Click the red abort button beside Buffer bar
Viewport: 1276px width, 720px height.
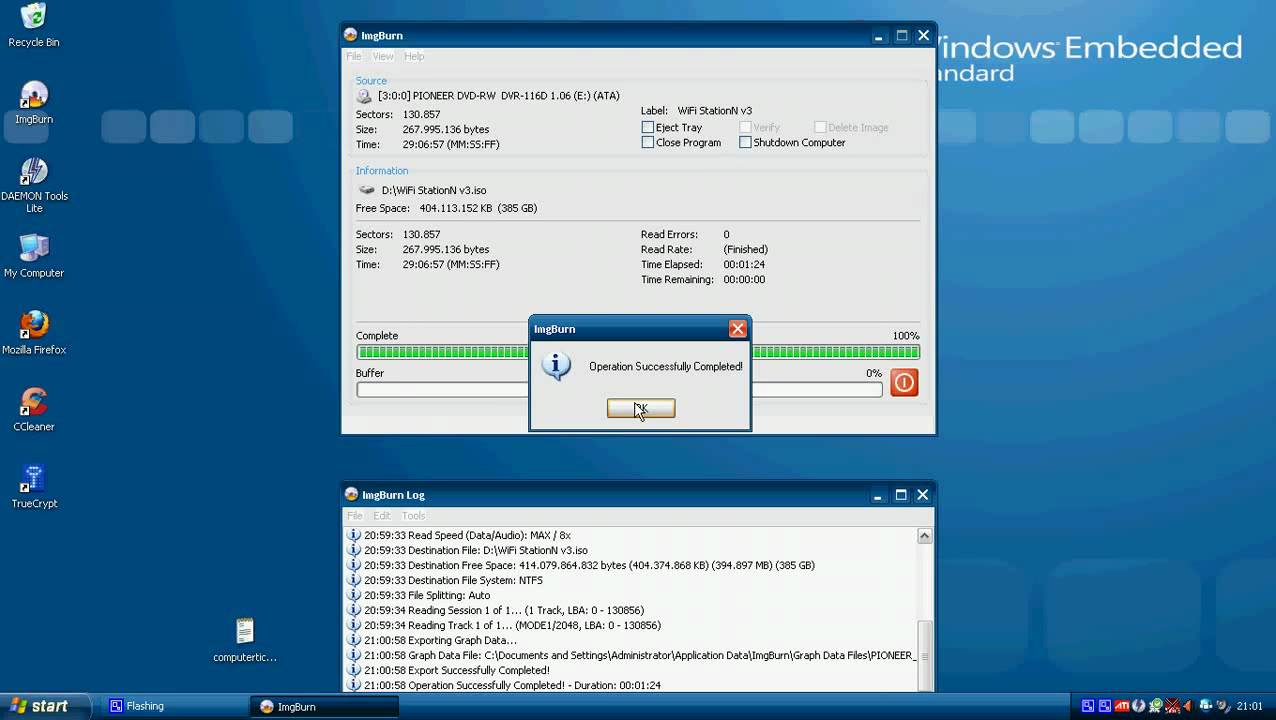coord(904,382)
